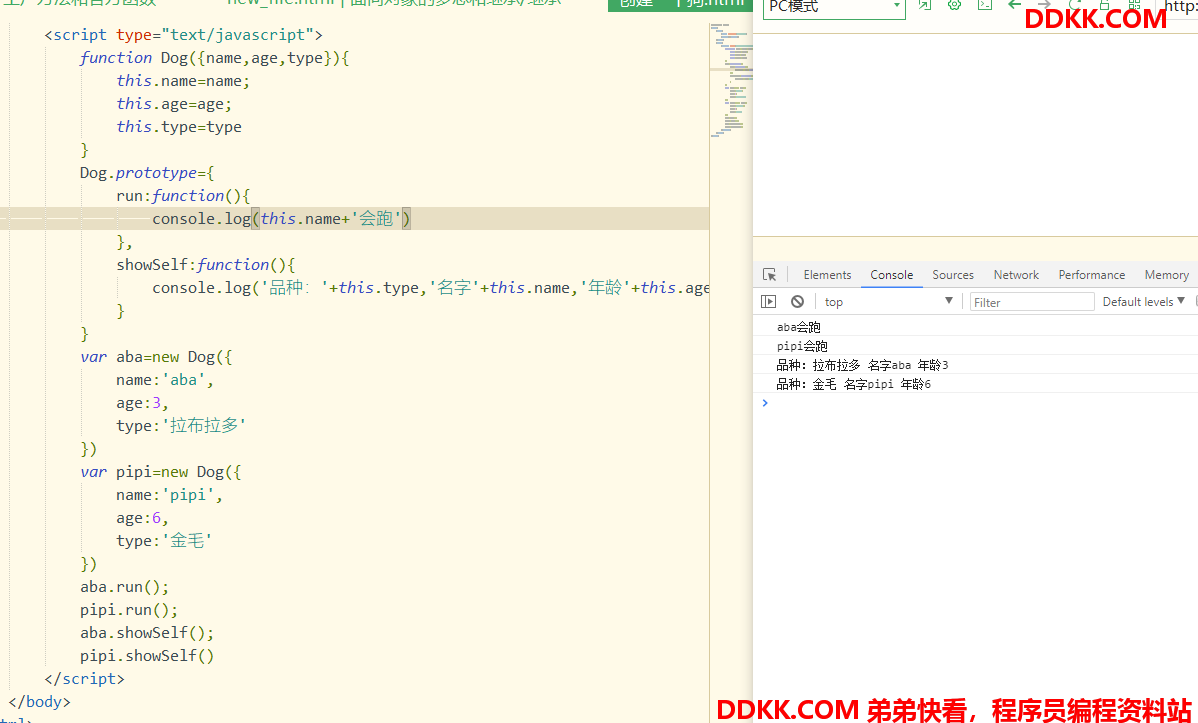Click the 'pipi.showSelf()' code line
1198x723 pixels.
[x=147, y=656]
